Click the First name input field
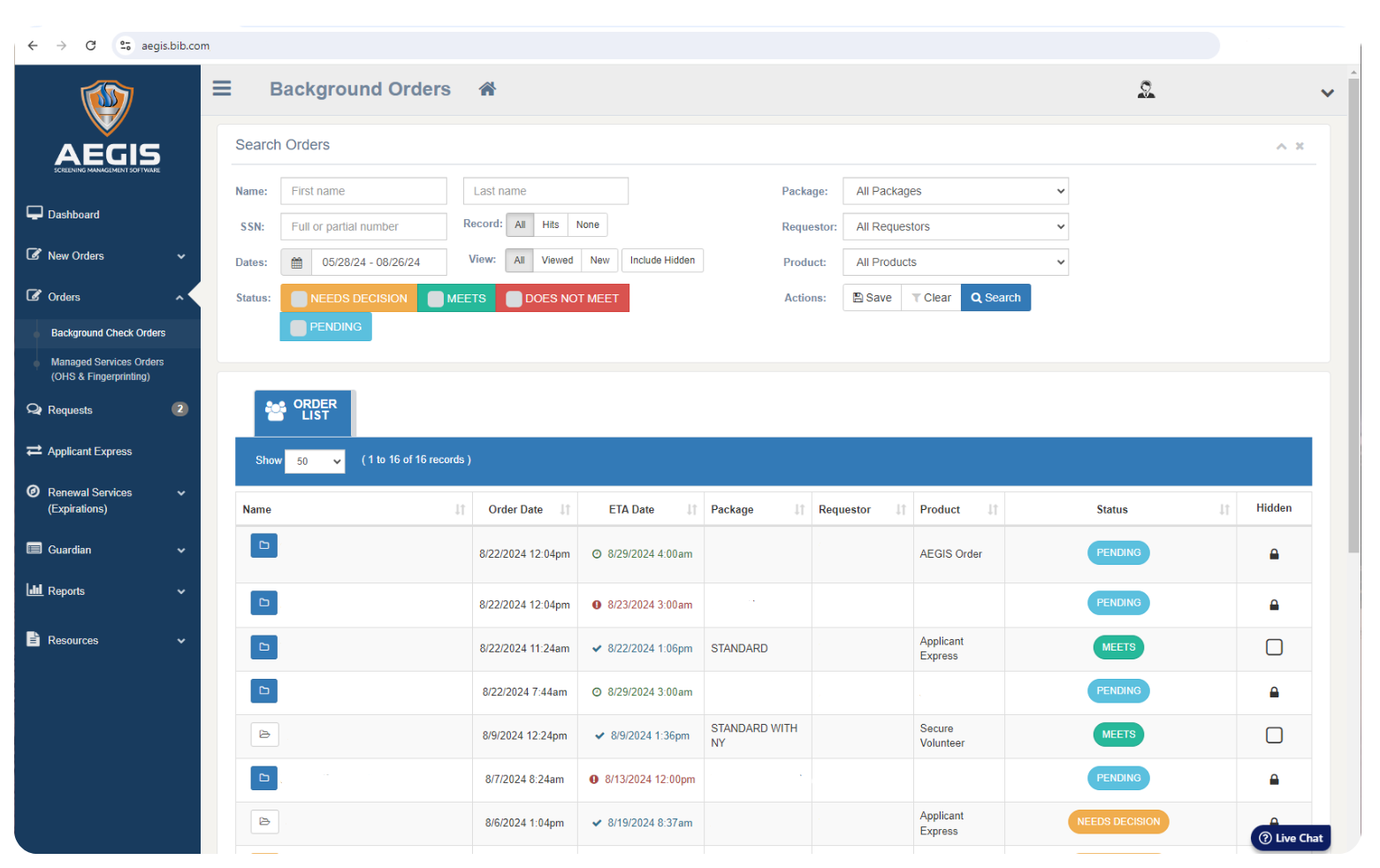 click(363, 191)
